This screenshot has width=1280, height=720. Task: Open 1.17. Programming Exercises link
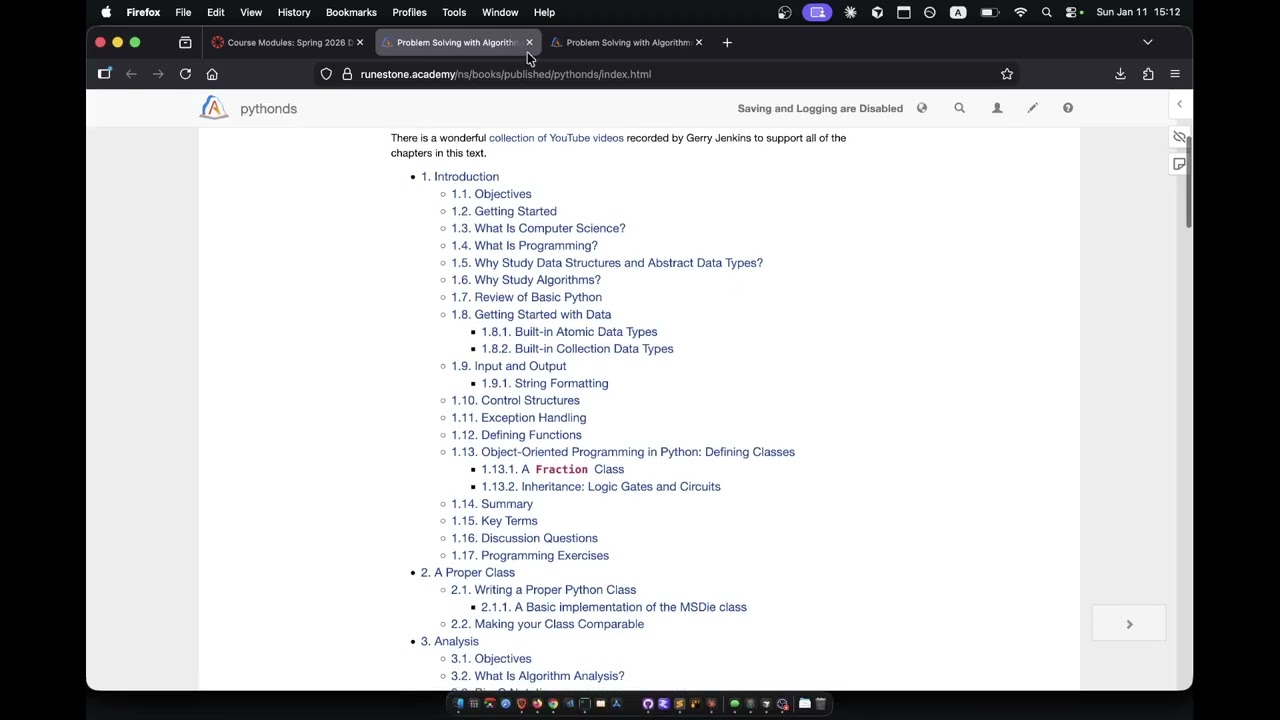click(529, 555)
